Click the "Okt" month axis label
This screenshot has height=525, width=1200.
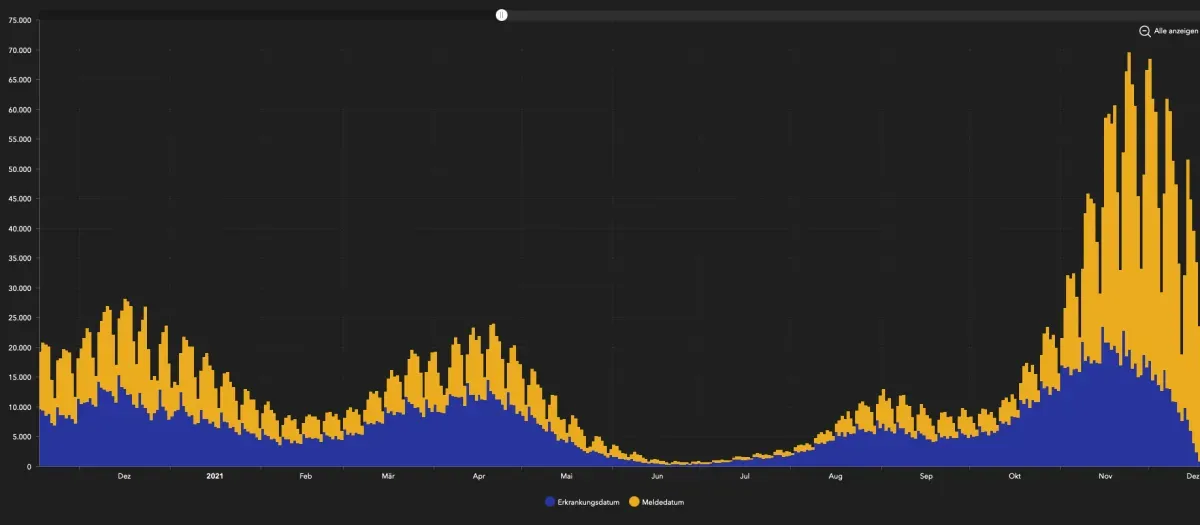pos(1016,477)
